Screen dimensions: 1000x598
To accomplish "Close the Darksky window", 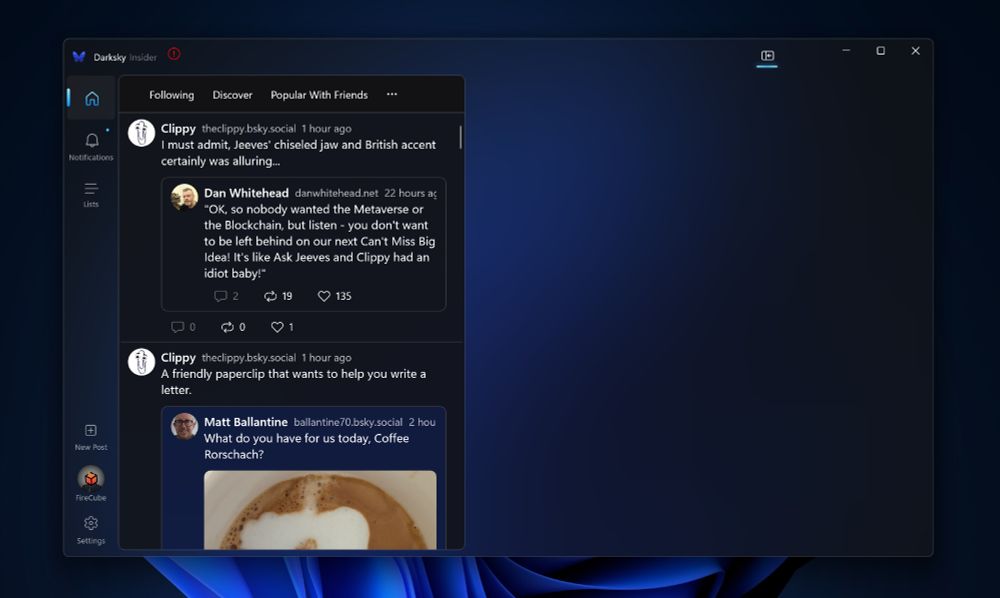I will point(915,50).
